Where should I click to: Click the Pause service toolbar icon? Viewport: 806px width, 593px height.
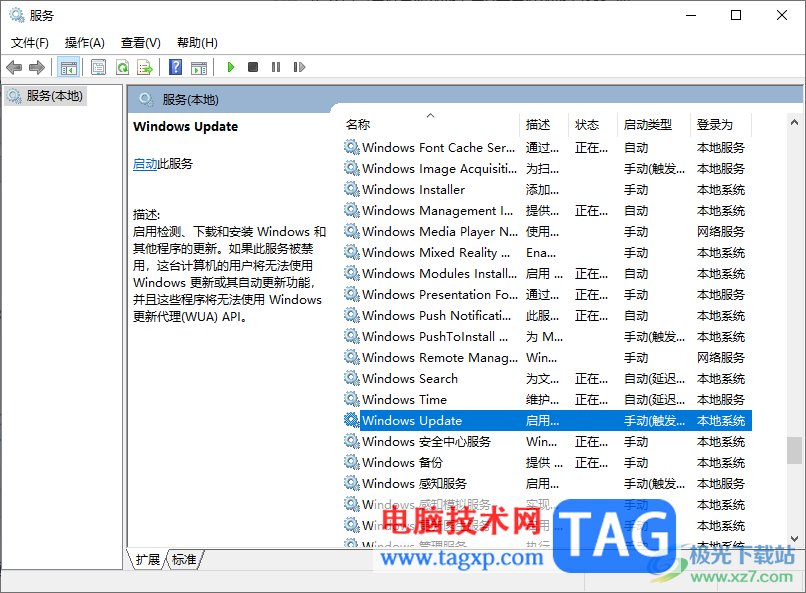click(x=276, y=67)
